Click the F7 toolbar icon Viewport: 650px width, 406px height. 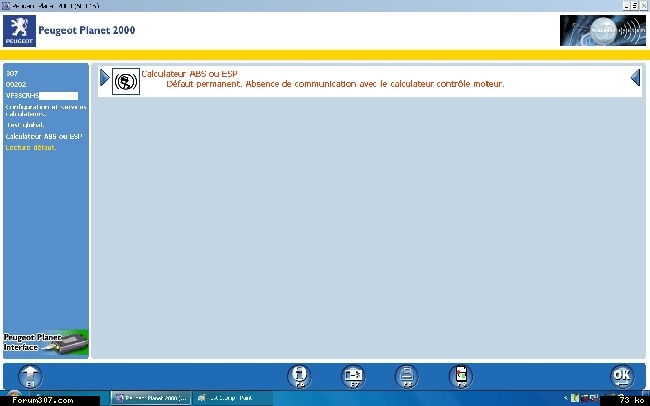coord(353,377)
